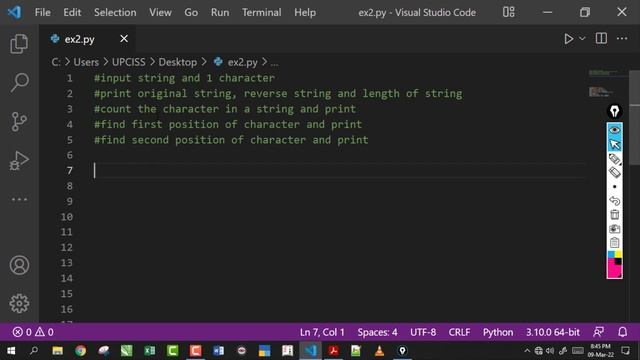Pick the magenta color swatch
640x360 pixels.
coord(614,271)
